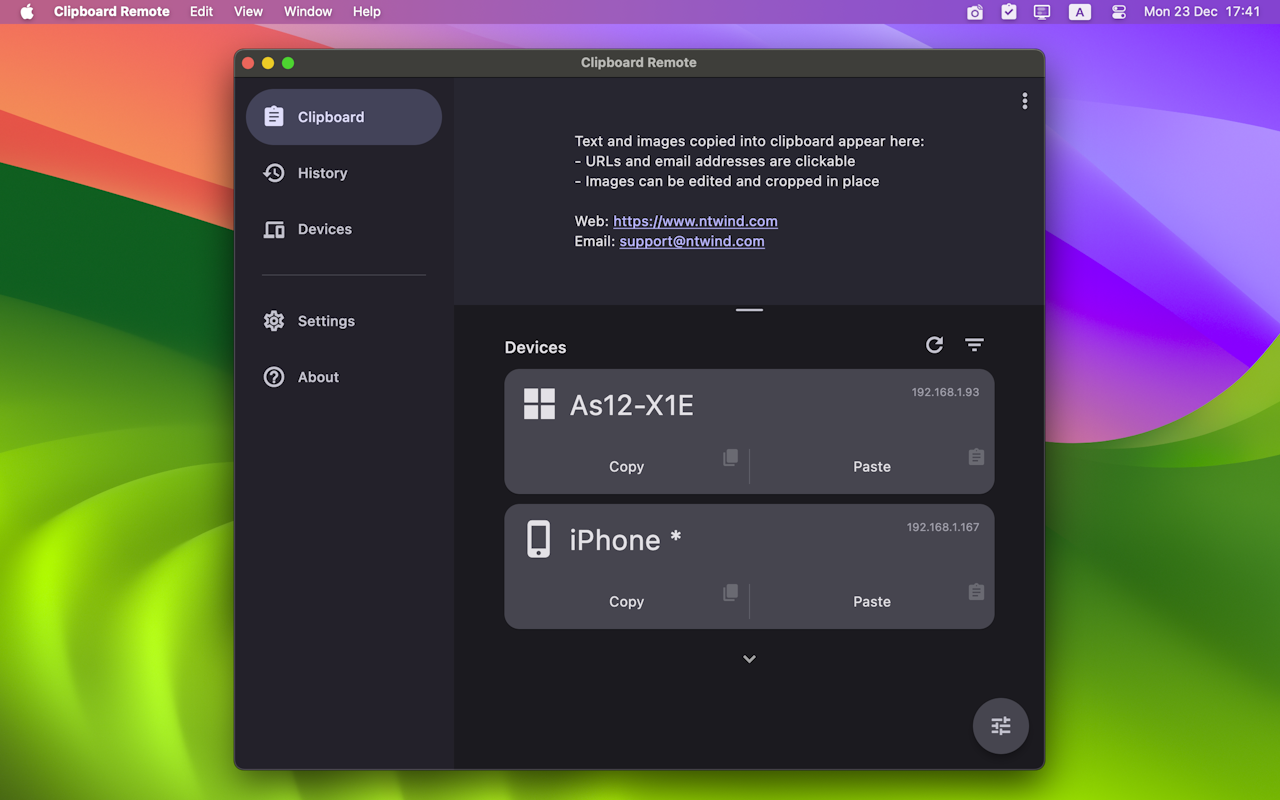Click the panel divider handle above Devices
Viewport: 1280px width, 800px height.
point(749,310)
